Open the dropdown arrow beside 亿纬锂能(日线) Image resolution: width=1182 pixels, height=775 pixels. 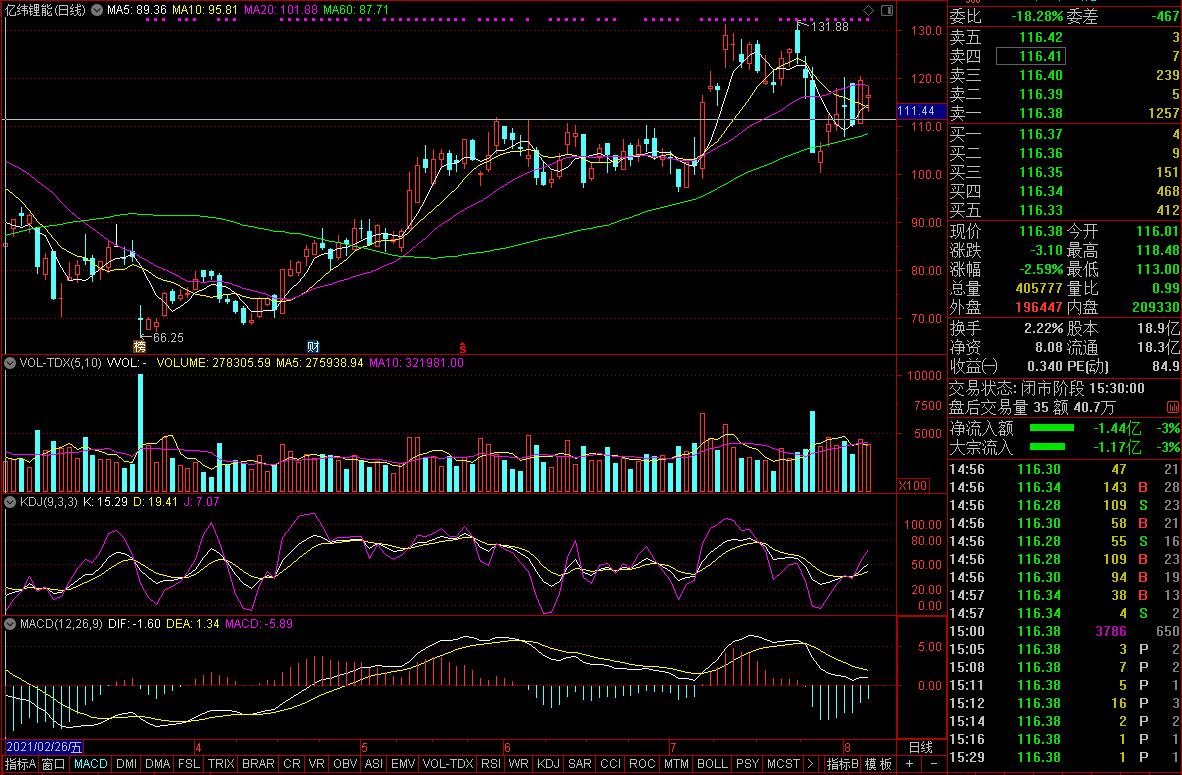coord(96,10)
